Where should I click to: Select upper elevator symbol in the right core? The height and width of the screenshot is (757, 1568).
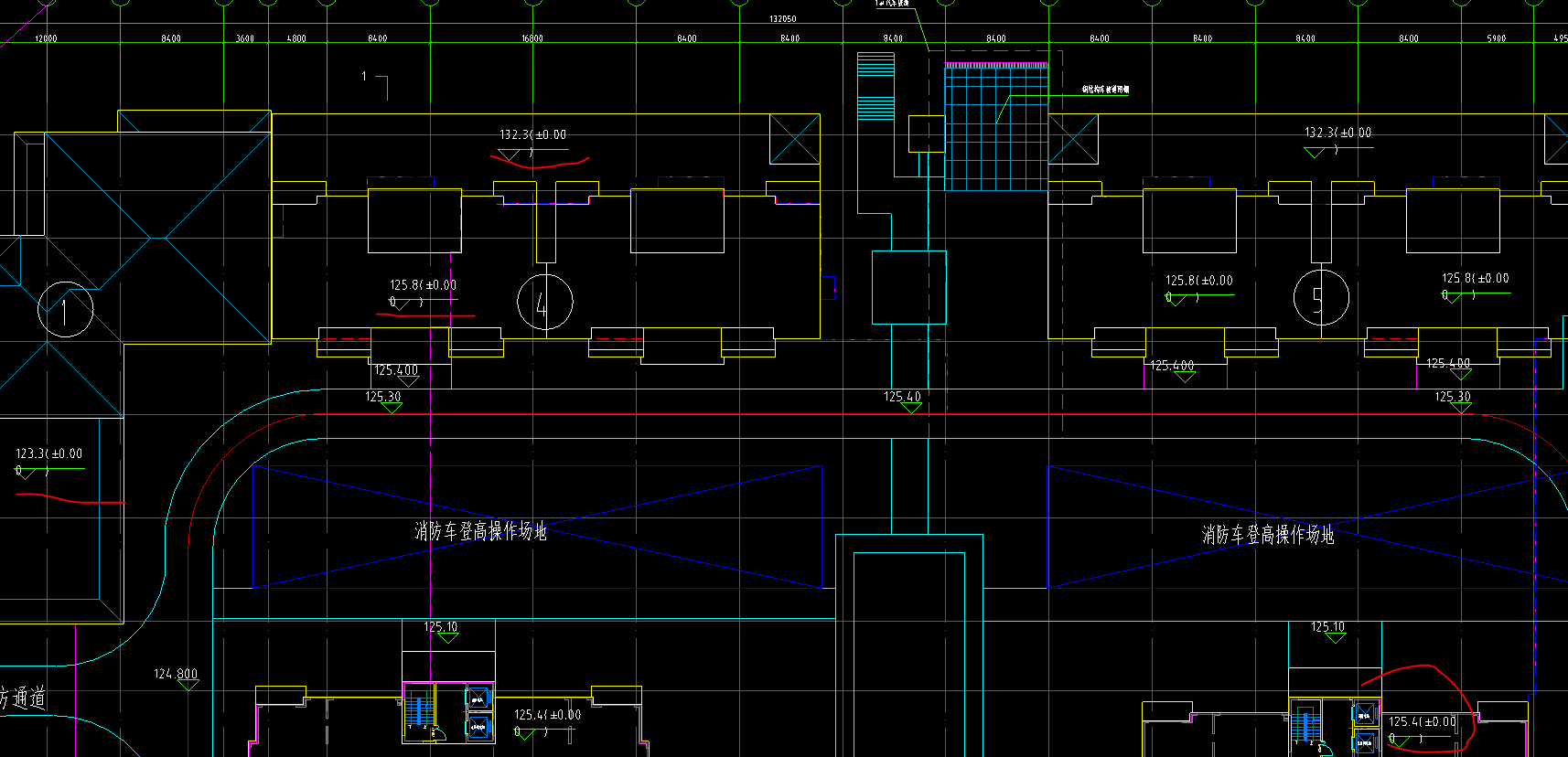(1364, 713)
